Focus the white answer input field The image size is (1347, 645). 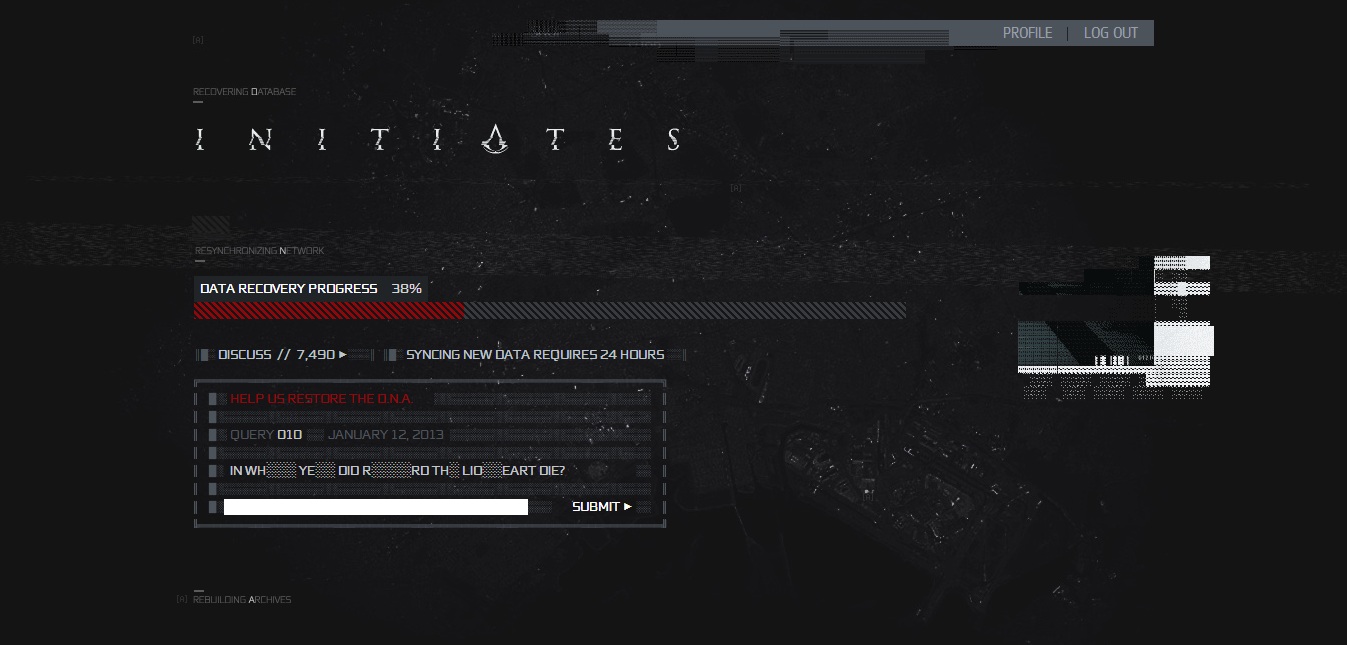[x=376, y=507]
